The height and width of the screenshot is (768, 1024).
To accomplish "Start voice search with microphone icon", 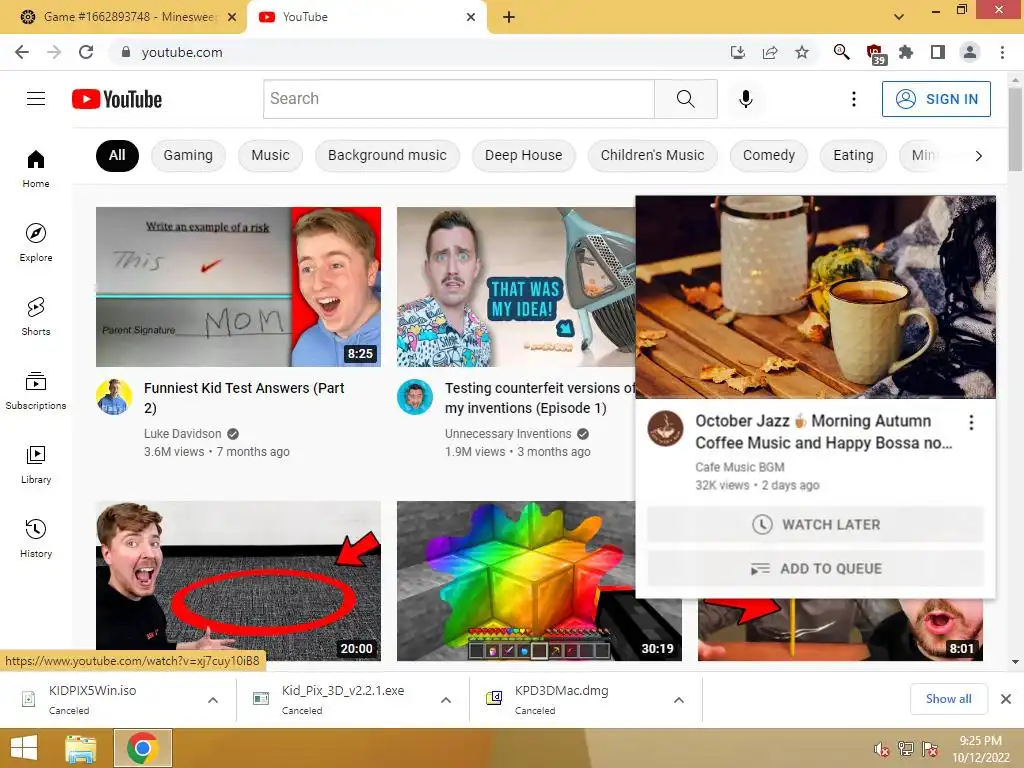I will [745, 99].
